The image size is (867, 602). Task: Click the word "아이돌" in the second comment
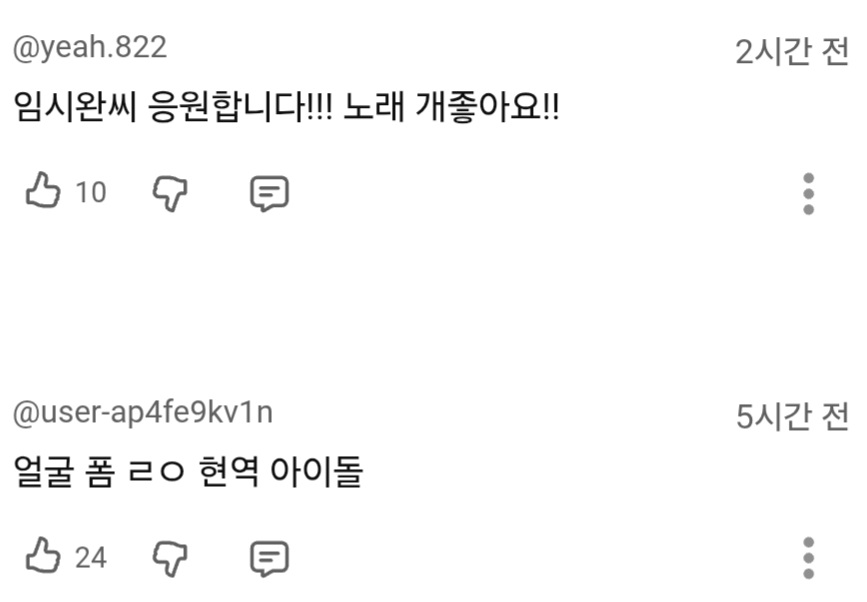(x=317, y=470)
